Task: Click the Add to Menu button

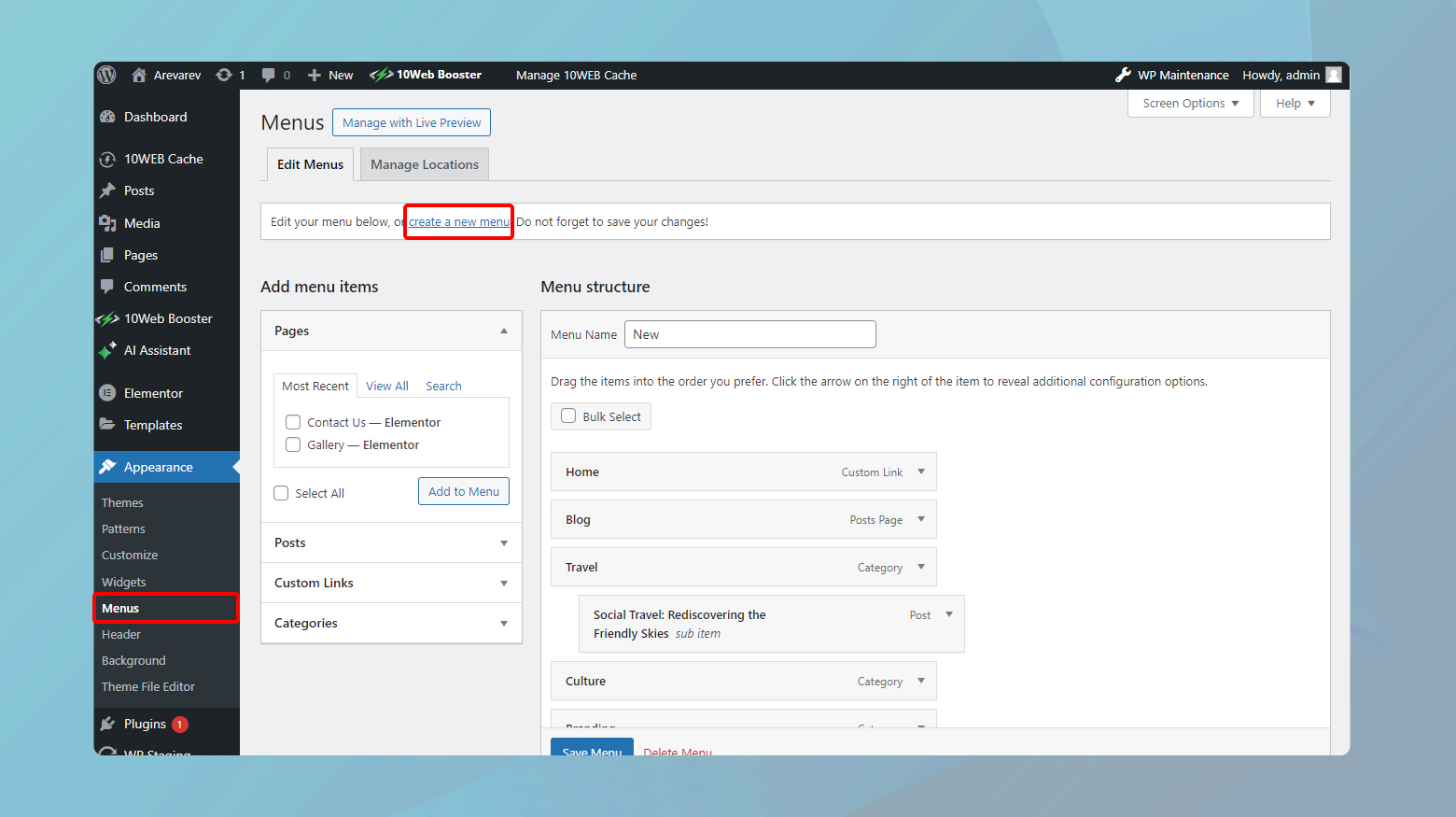Action: click(x=463, y=491)
